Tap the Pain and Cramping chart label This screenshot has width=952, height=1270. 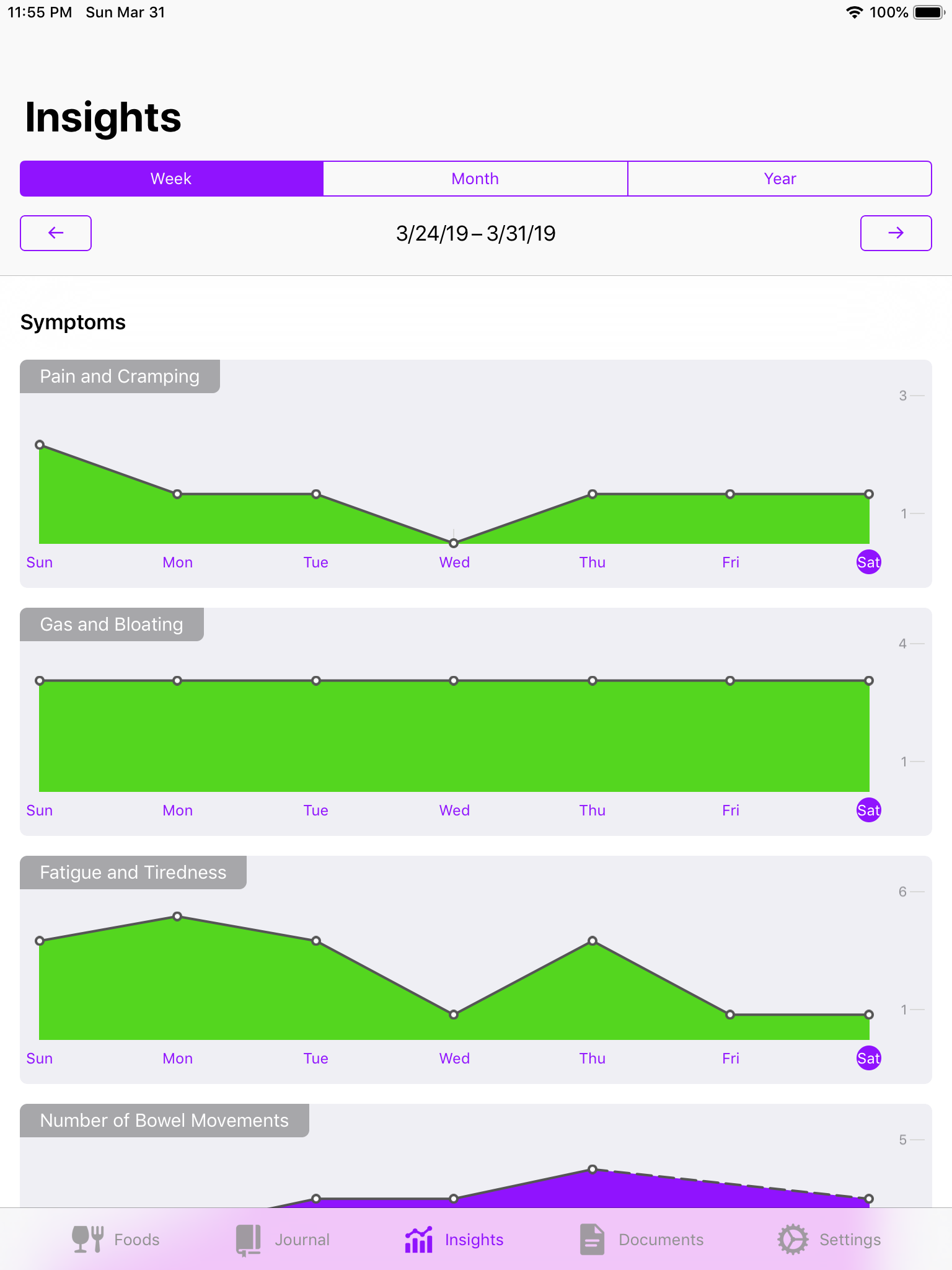click(x=120, y=376)
